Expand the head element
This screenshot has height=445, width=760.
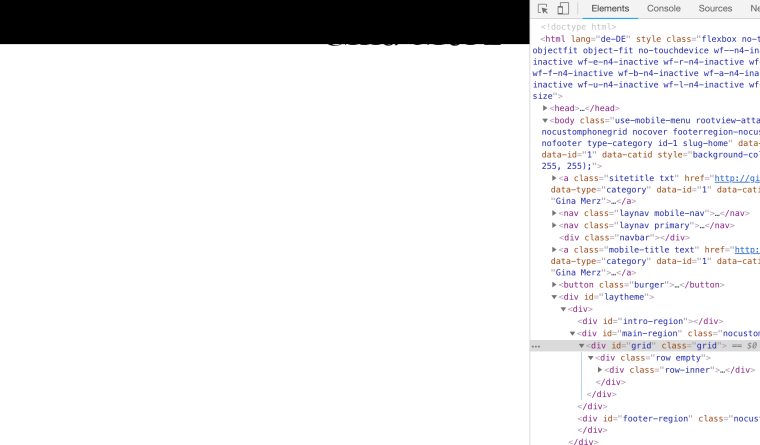(545, 108)
